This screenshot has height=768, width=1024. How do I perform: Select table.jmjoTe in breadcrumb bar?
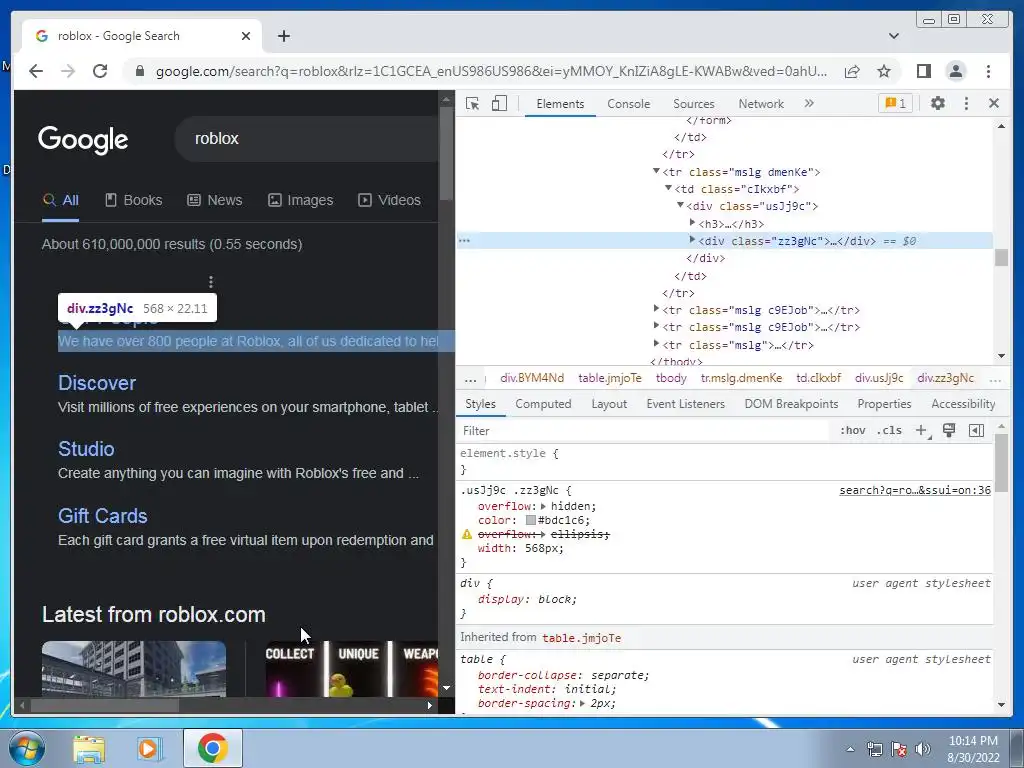coord(609,378)
